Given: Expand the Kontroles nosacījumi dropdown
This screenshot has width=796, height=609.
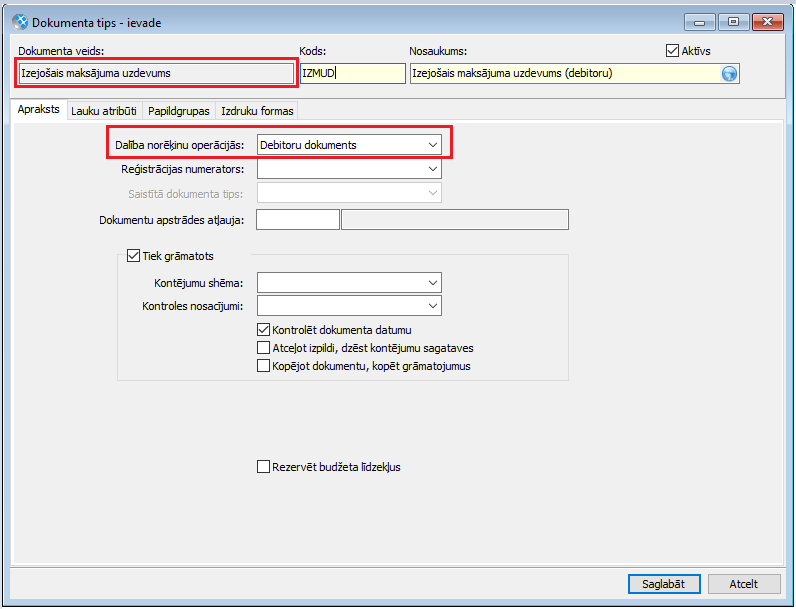Looking at the screenshot, I should 349,306.
